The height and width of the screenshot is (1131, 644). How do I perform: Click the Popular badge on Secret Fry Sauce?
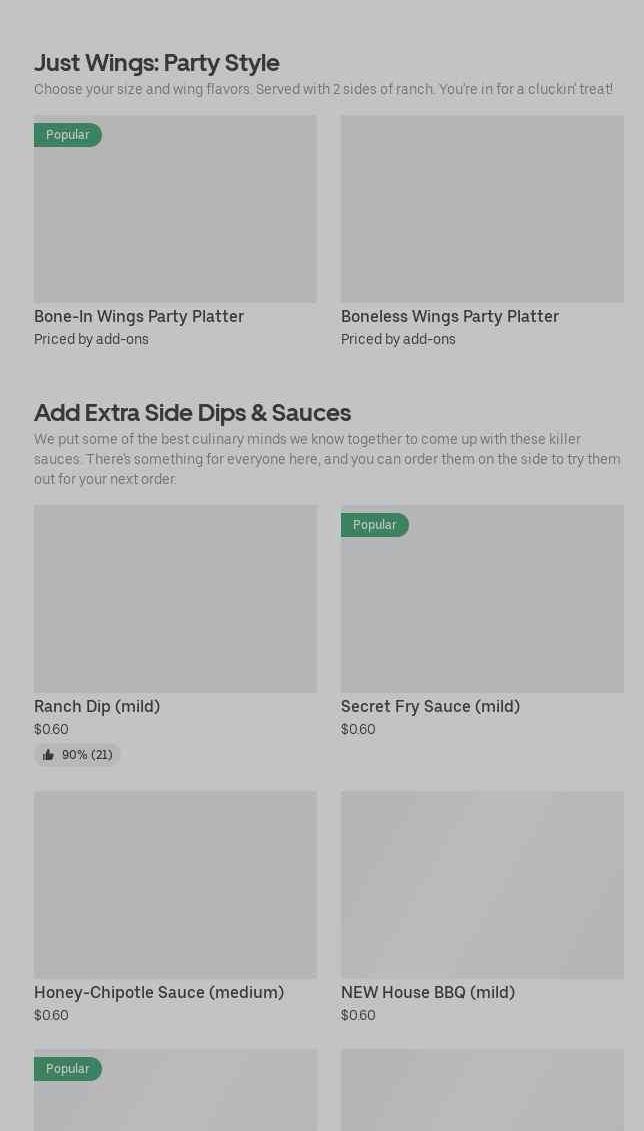pos(375,524)
